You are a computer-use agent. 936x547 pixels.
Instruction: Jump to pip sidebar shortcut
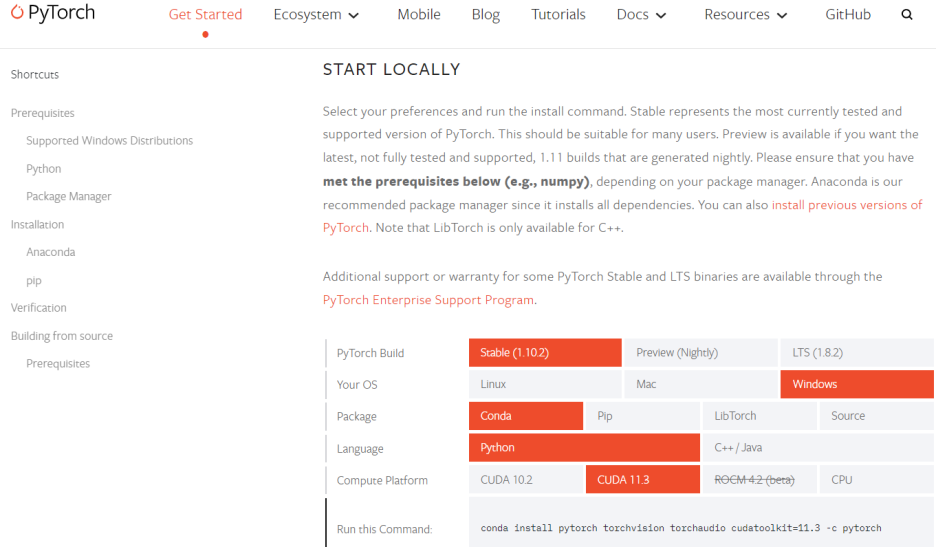[34, 280]
